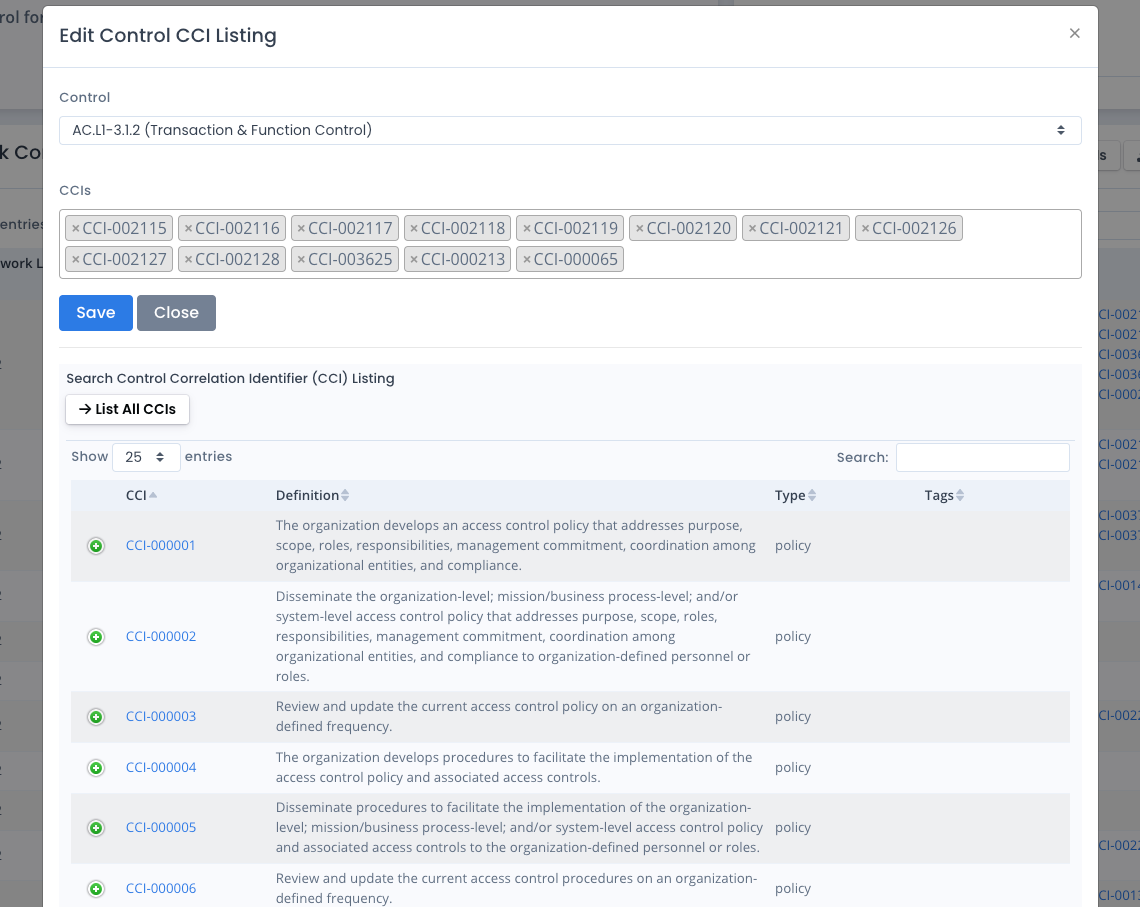Remove the CCI-002115 tag
The width and height of the screenshot is (1140, 907).
(x=76, y=228)
